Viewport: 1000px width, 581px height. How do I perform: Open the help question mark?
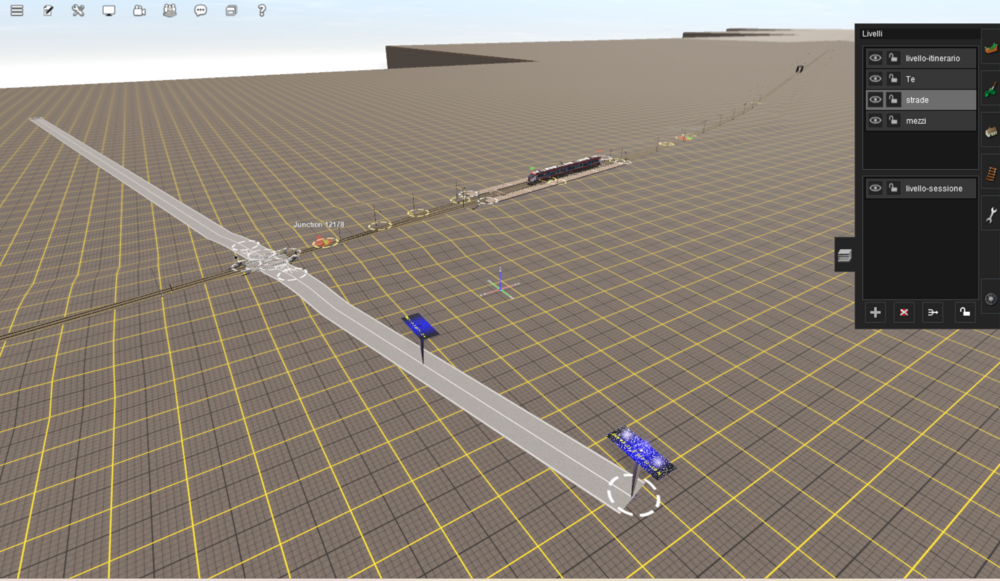pyautogui.click(x=261, y=11)
